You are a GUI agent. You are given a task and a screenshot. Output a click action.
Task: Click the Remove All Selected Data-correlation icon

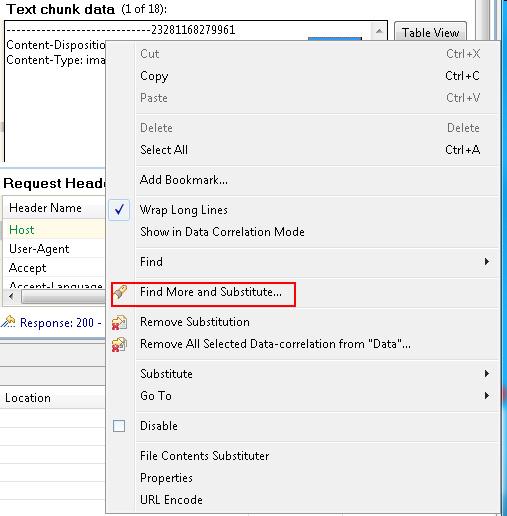tap(119, 344)
